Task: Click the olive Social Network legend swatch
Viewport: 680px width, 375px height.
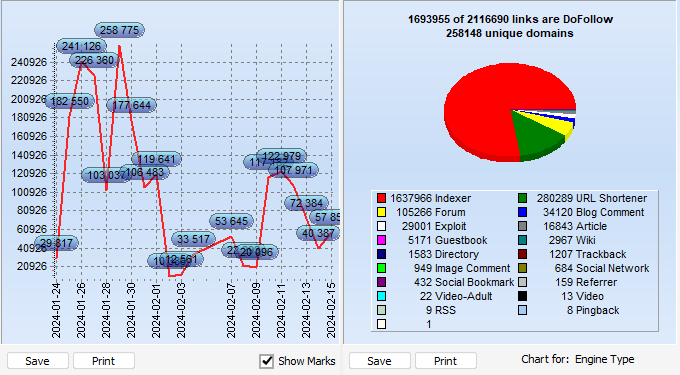Action: 523,268
